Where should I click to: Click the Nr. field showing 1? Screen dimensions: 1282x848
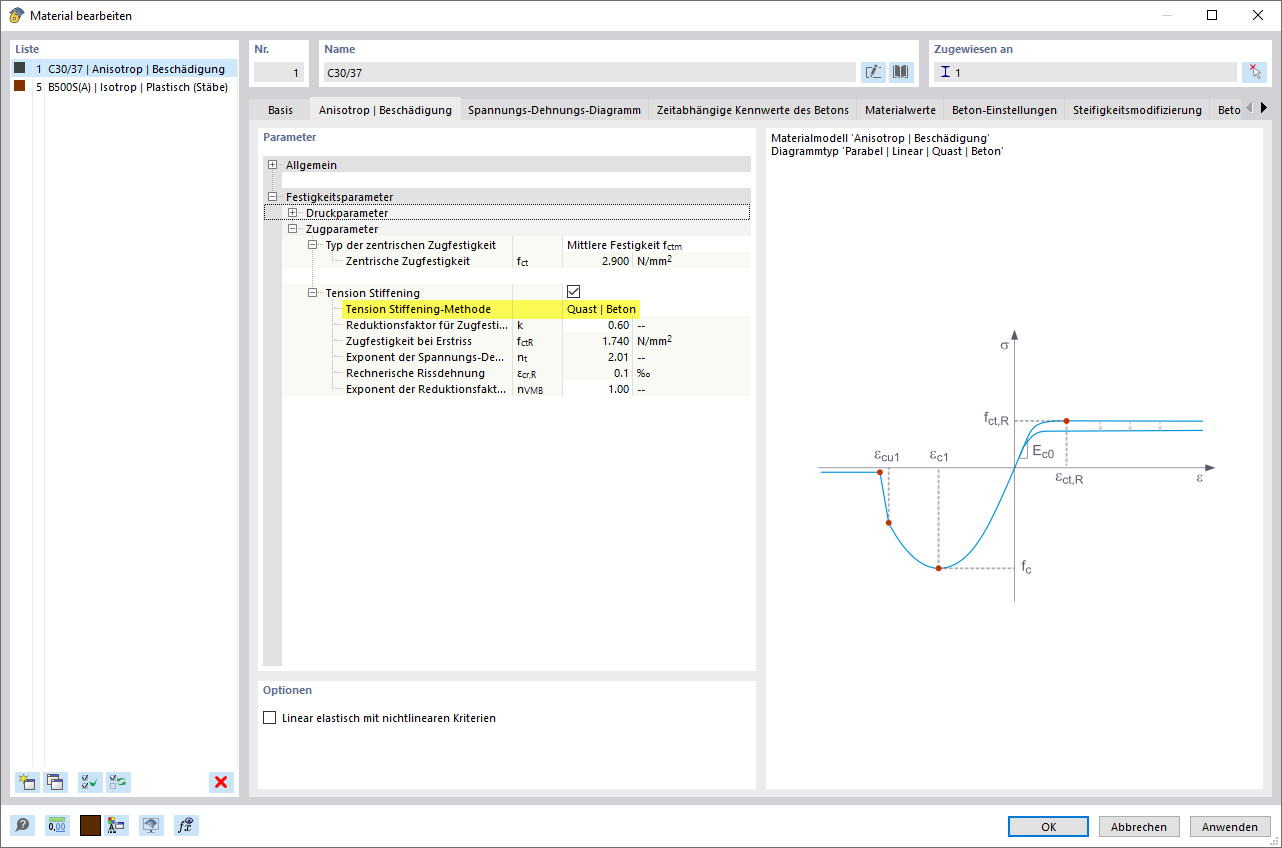pyautogui.click(x=278, y=72)
